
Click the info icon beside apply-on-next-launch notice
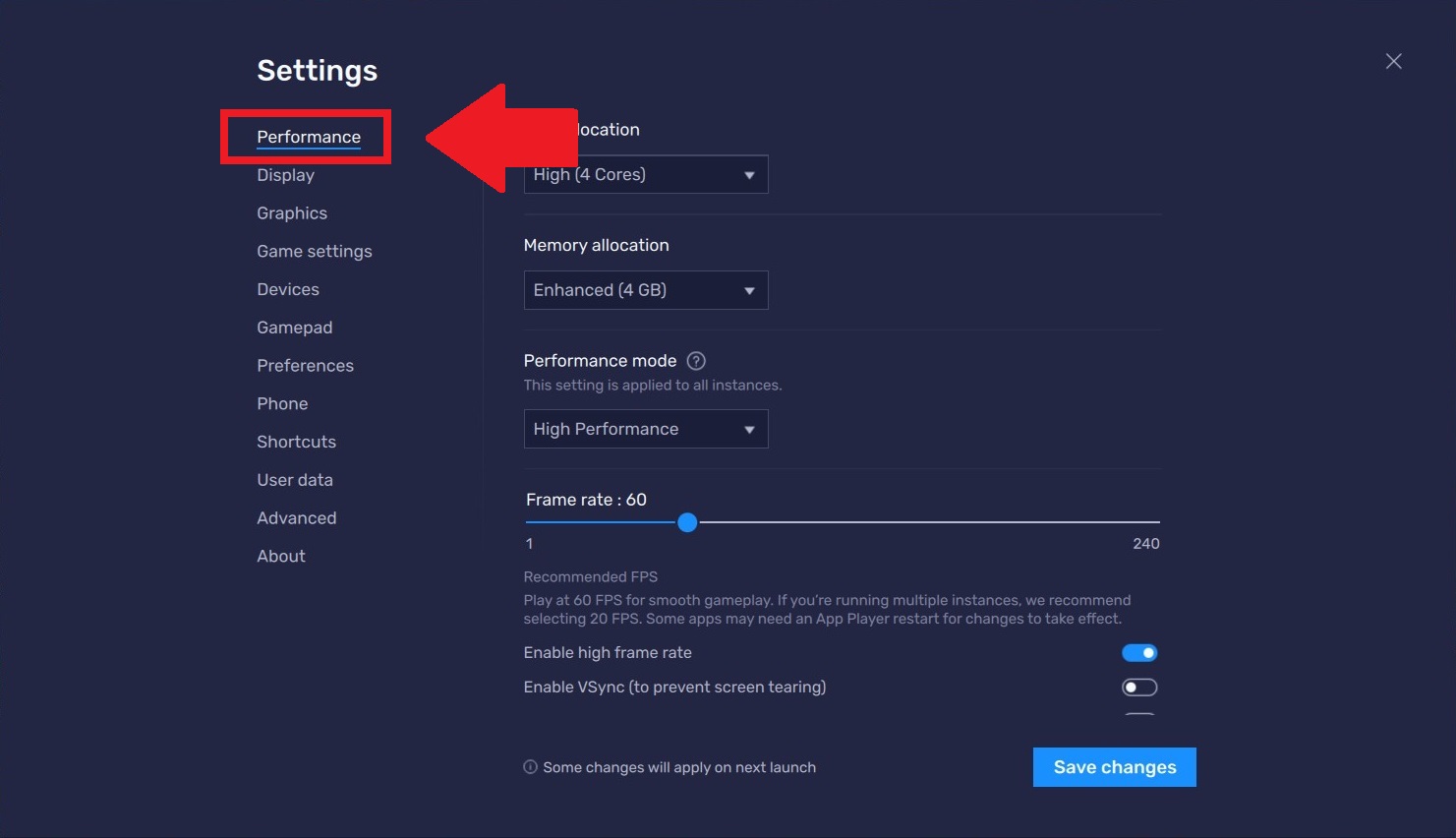[530, 767]
